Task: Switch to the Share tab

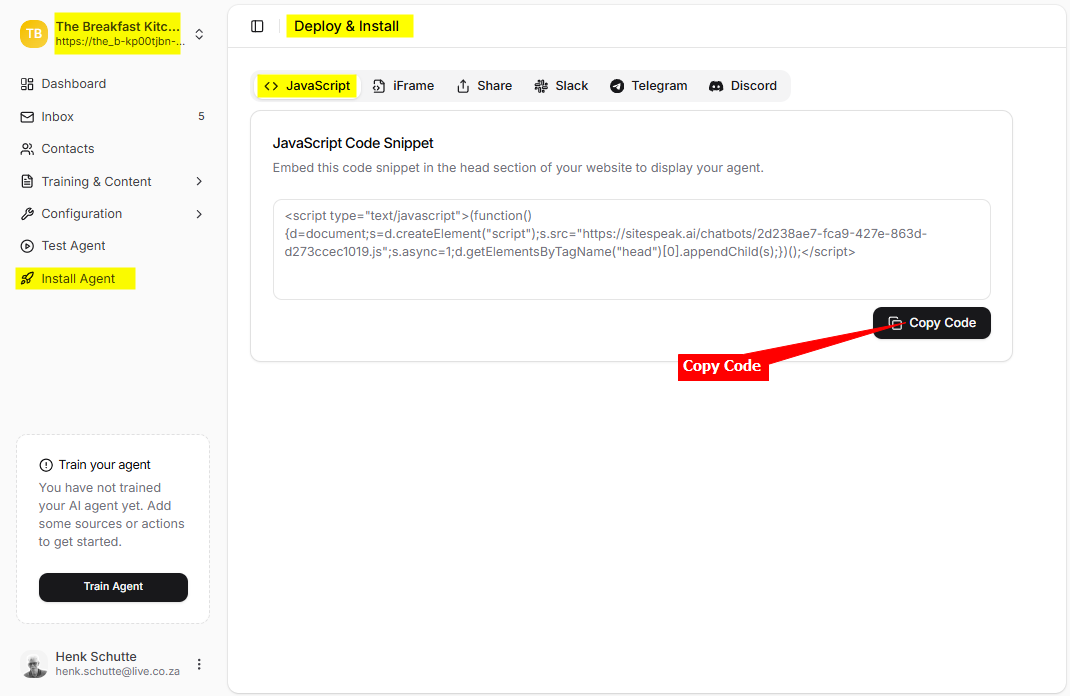Action: tap(485, 86)
